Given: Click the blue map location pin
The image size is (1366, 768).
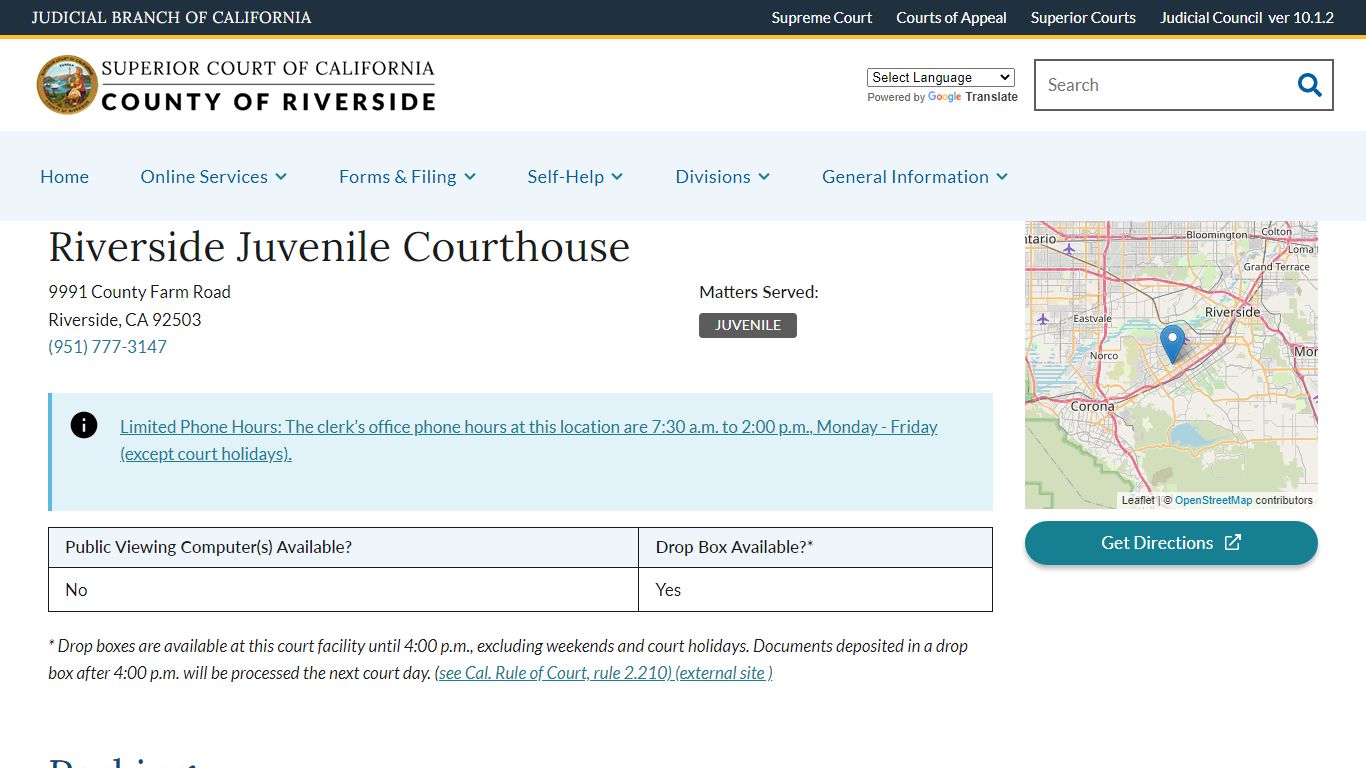Looking at the screenshot, I should click(x=1172, y=344).
